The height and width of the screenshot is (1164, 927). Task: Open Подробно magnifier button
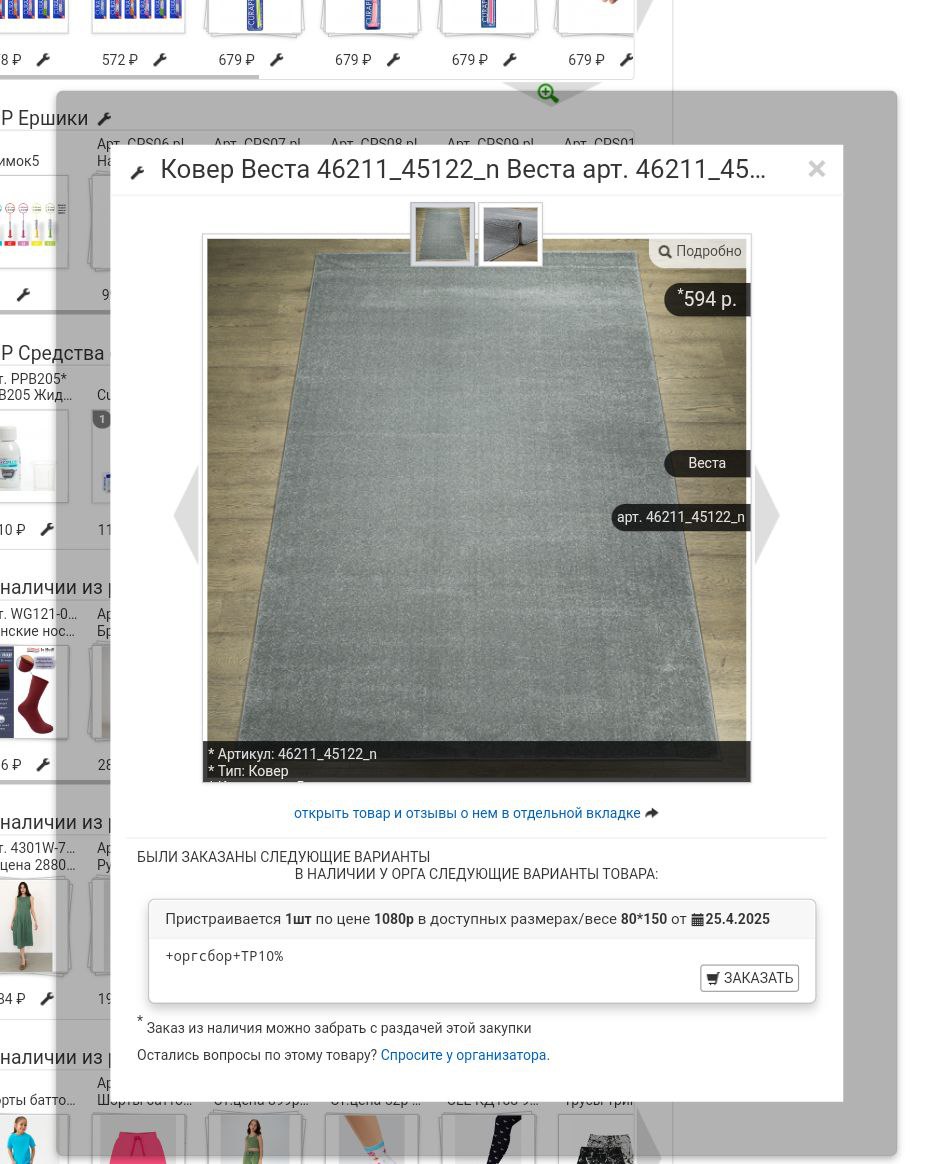699,251
